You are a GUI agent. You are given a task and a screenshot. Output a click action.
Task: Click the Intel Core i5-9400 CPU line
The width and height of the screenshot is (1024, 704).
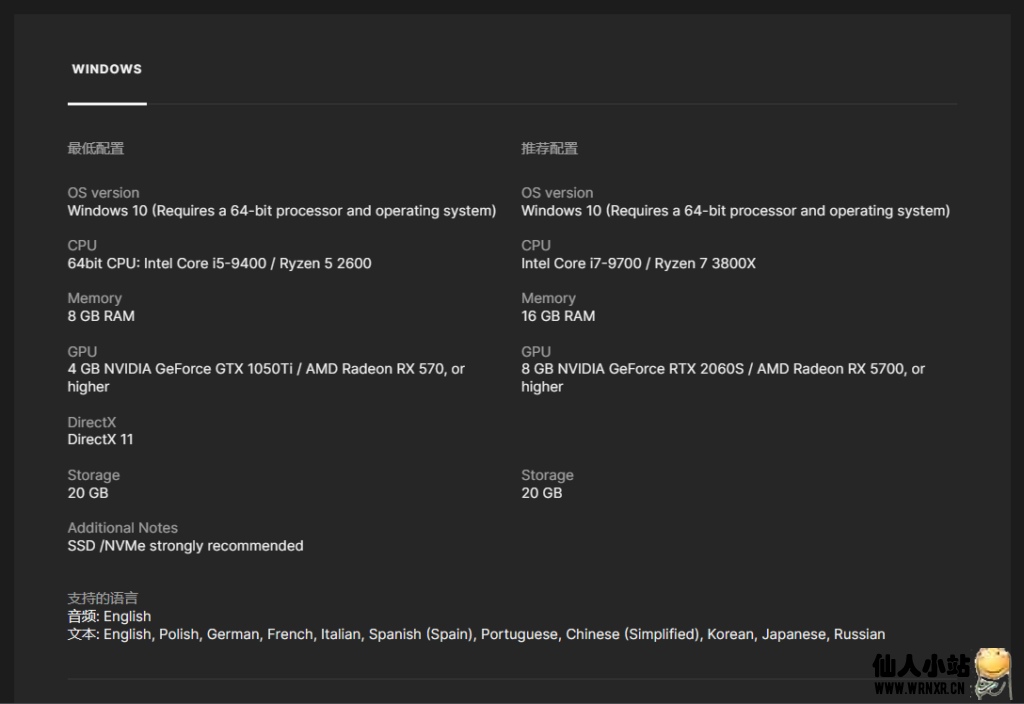pyautogui.click(x=219, y=264)
